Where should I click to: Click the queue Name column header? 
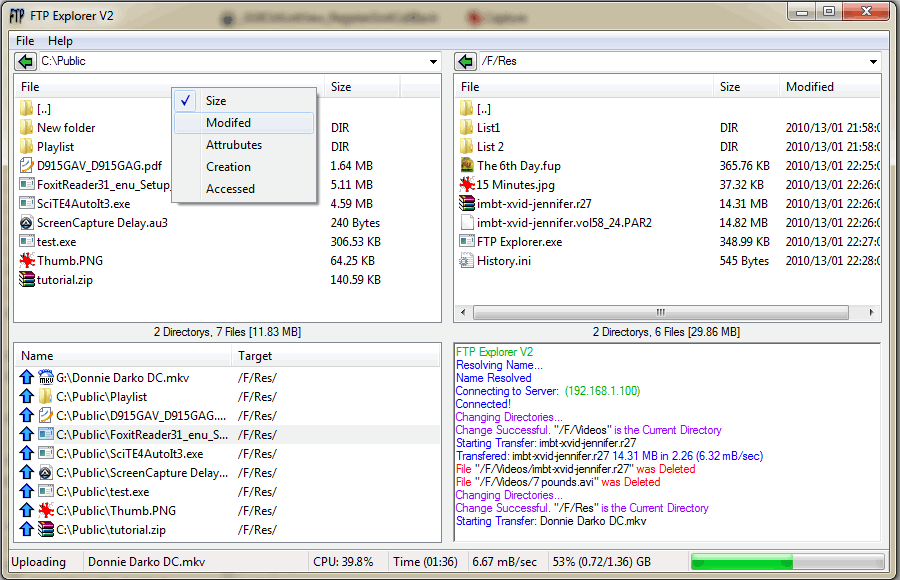click(x=123, y=356)
